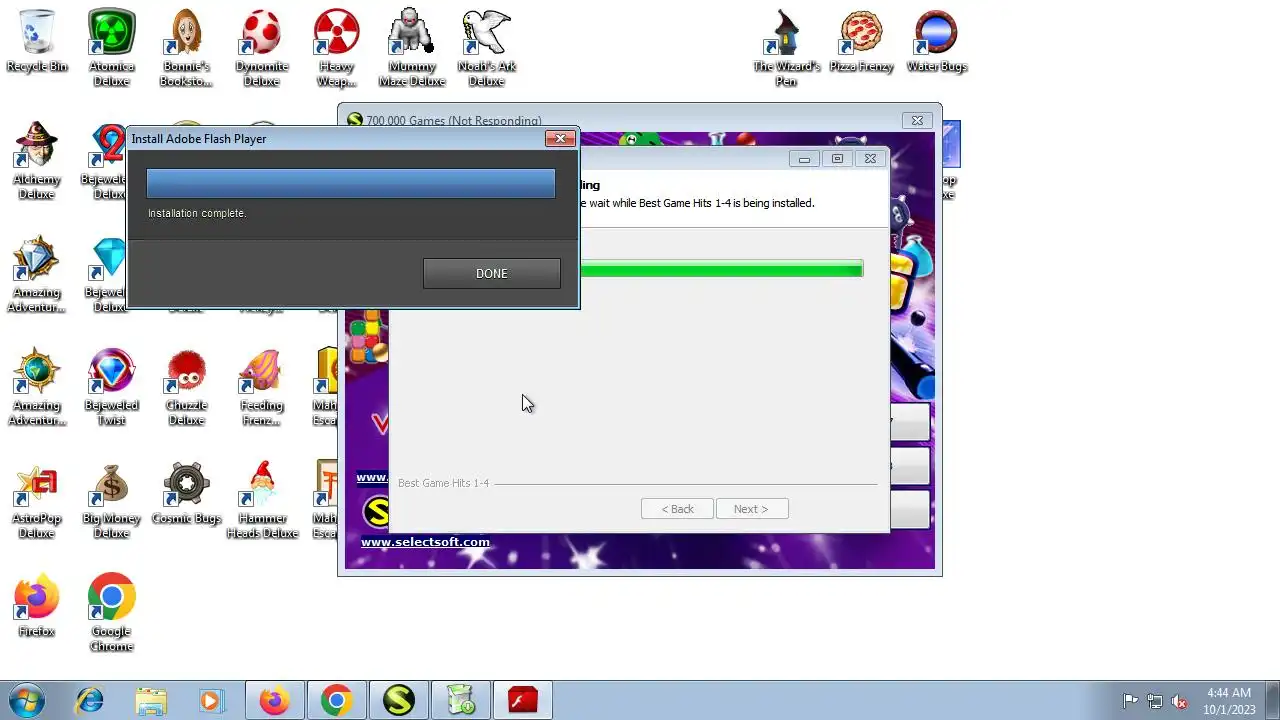Click the Next button in the installer
This screenshot has height=720, width=1280.
tap(751, 509)
